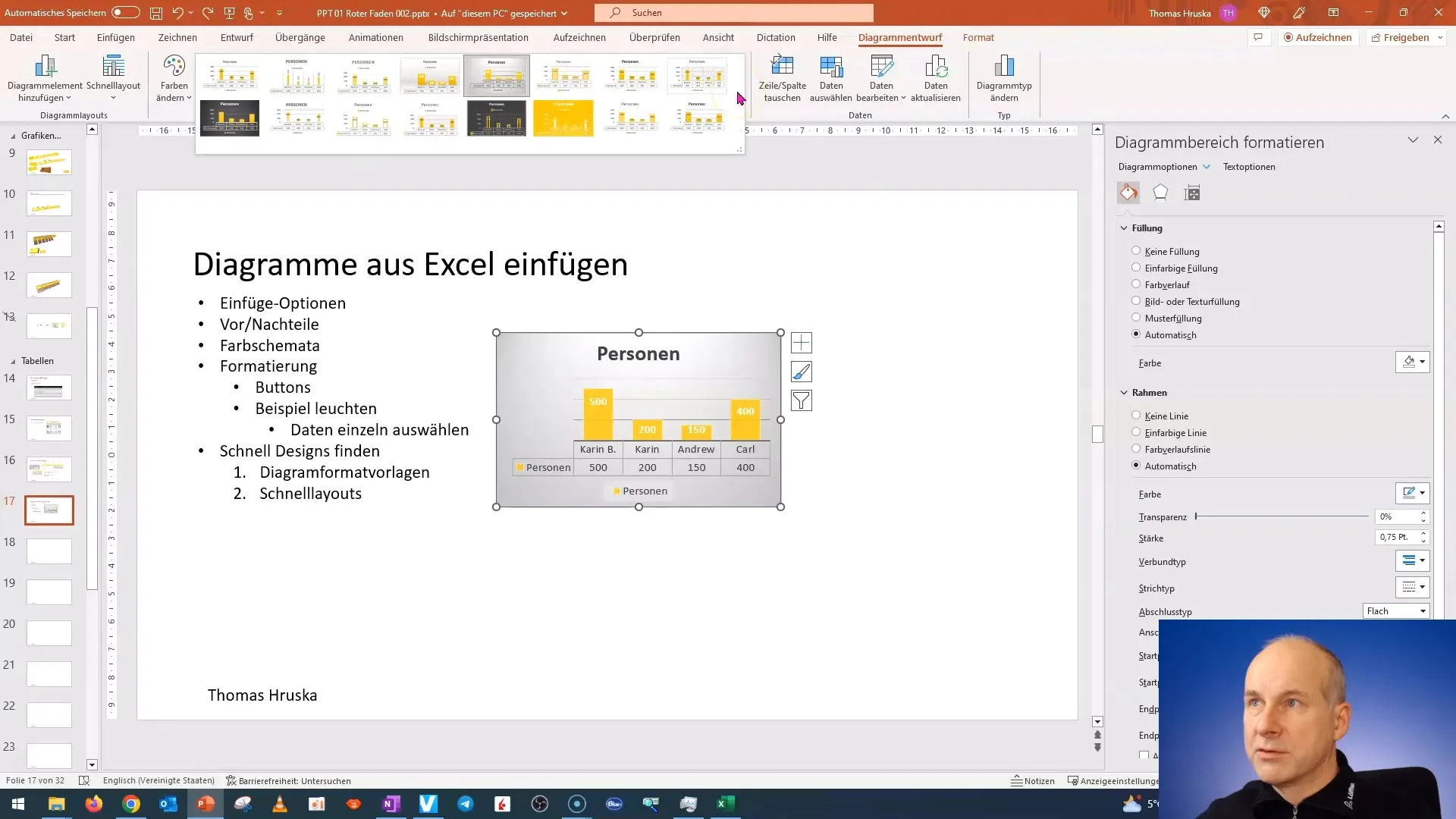Click PowerPoint taskbar icon on taskbar
The width and height of the screenshot is (1456, 819).
(206, 803)
